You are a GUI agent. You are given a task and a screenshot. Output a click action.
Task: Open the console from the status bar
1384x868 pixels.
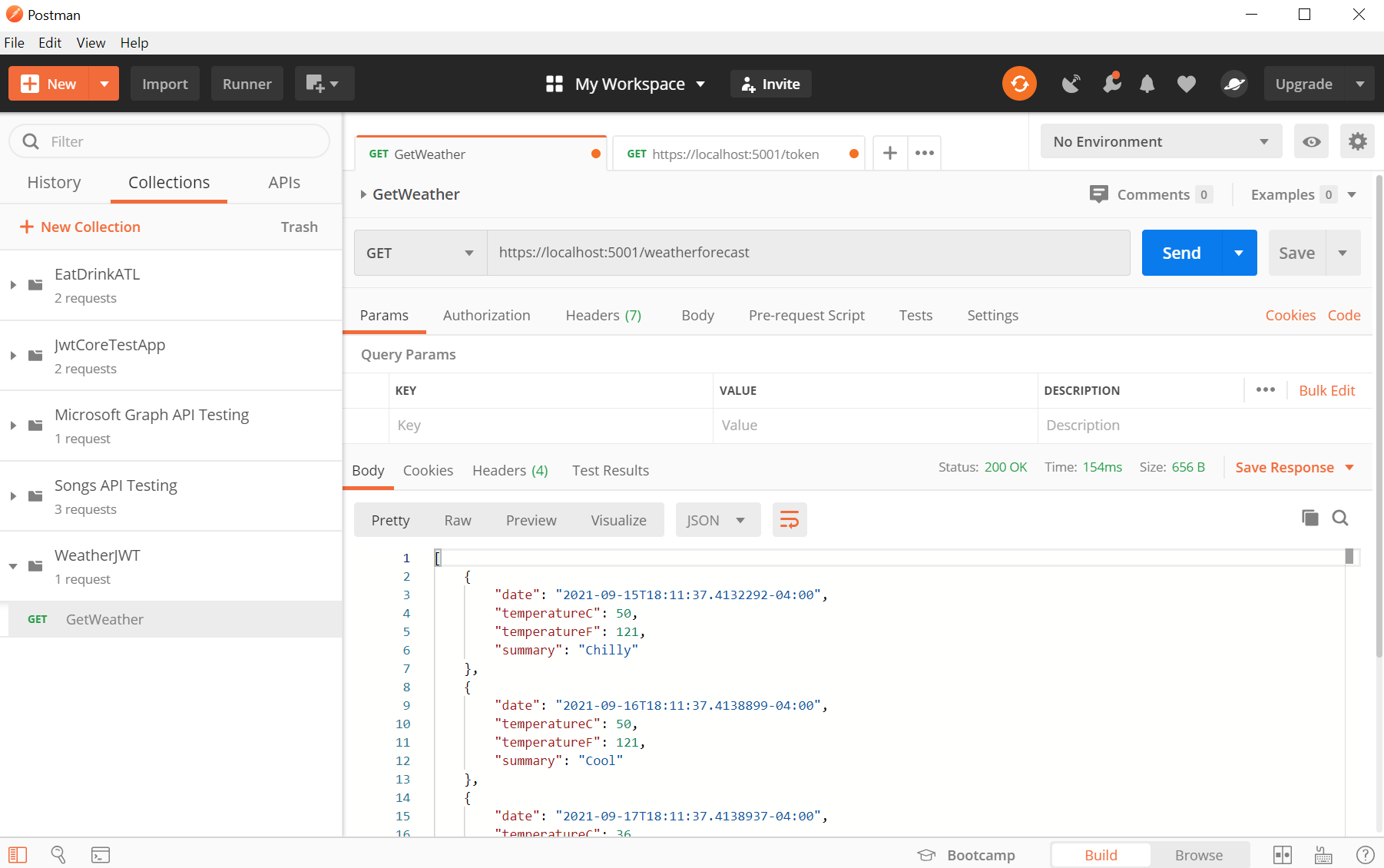[x=101, y=854]
